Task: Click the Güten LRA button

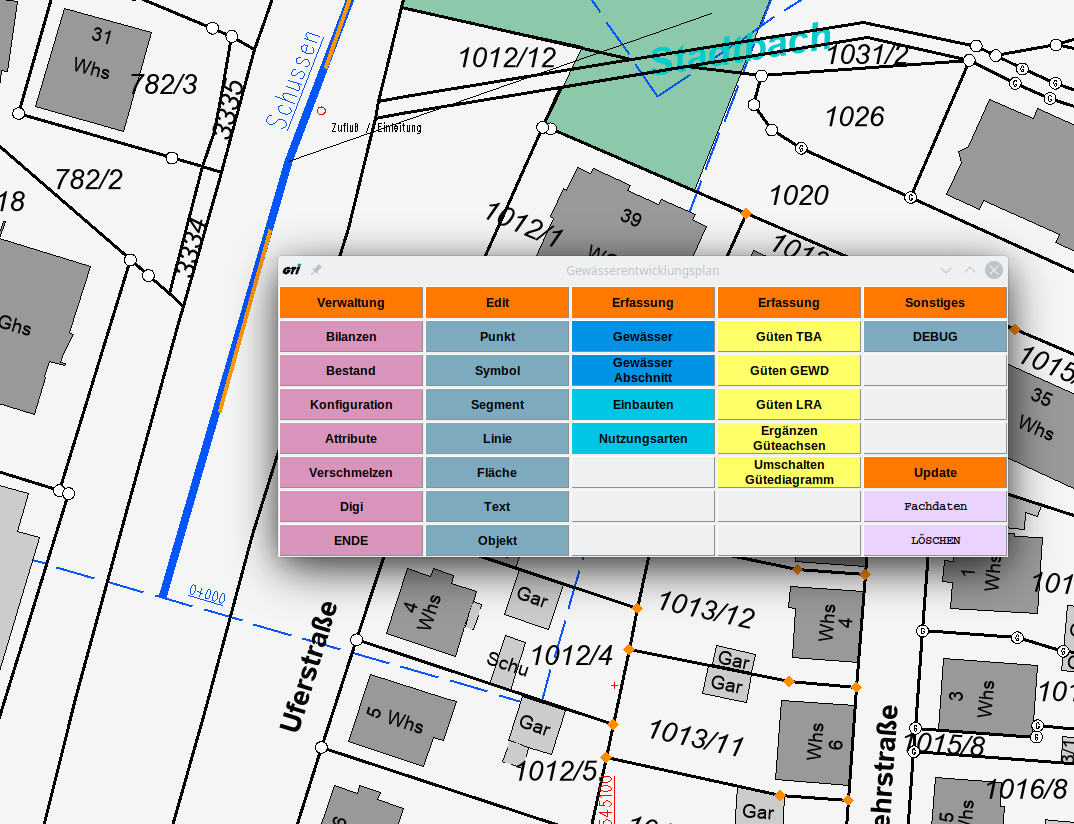Action: pos(789,405)
